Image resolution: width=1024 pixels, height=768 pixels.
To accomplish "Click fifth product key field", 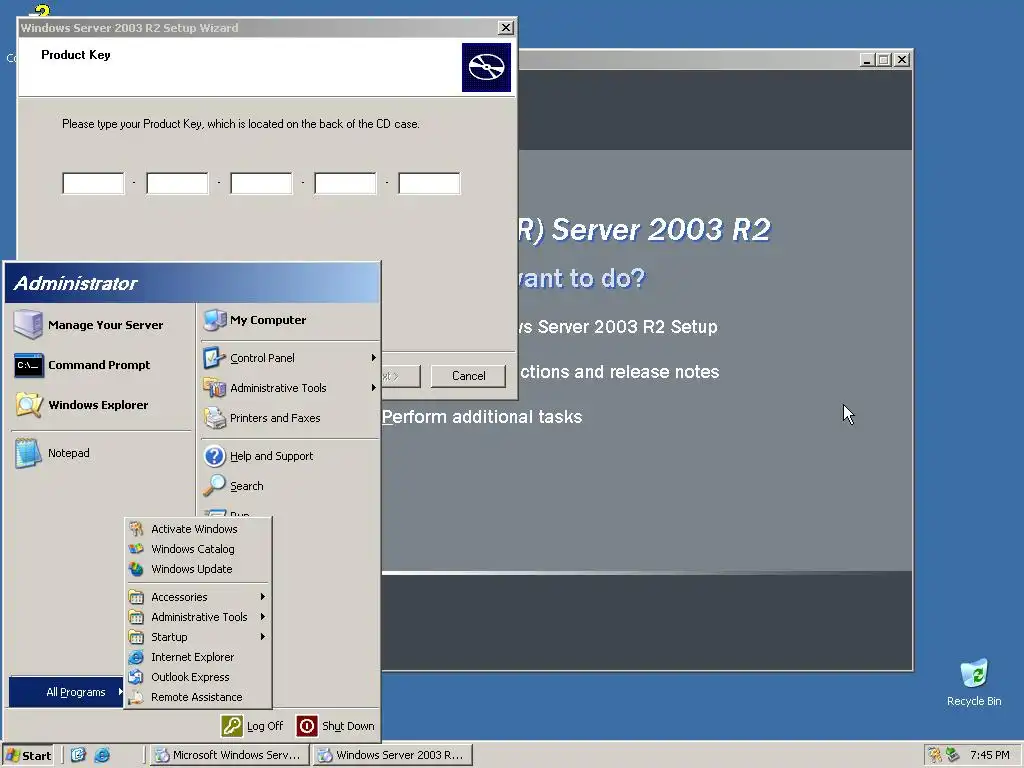I will click(429, 184).
